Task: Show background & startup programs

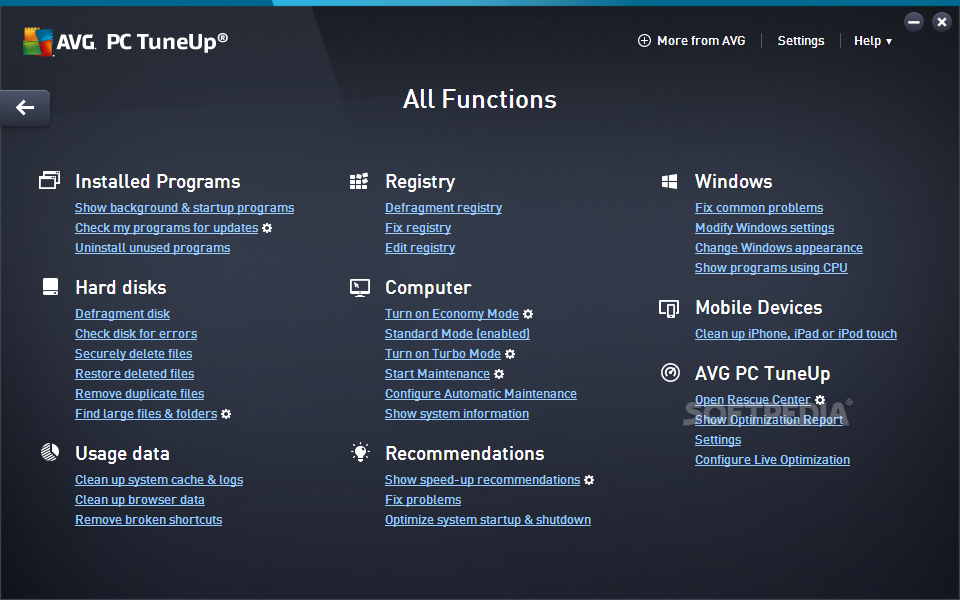Action: pos(184,208)
